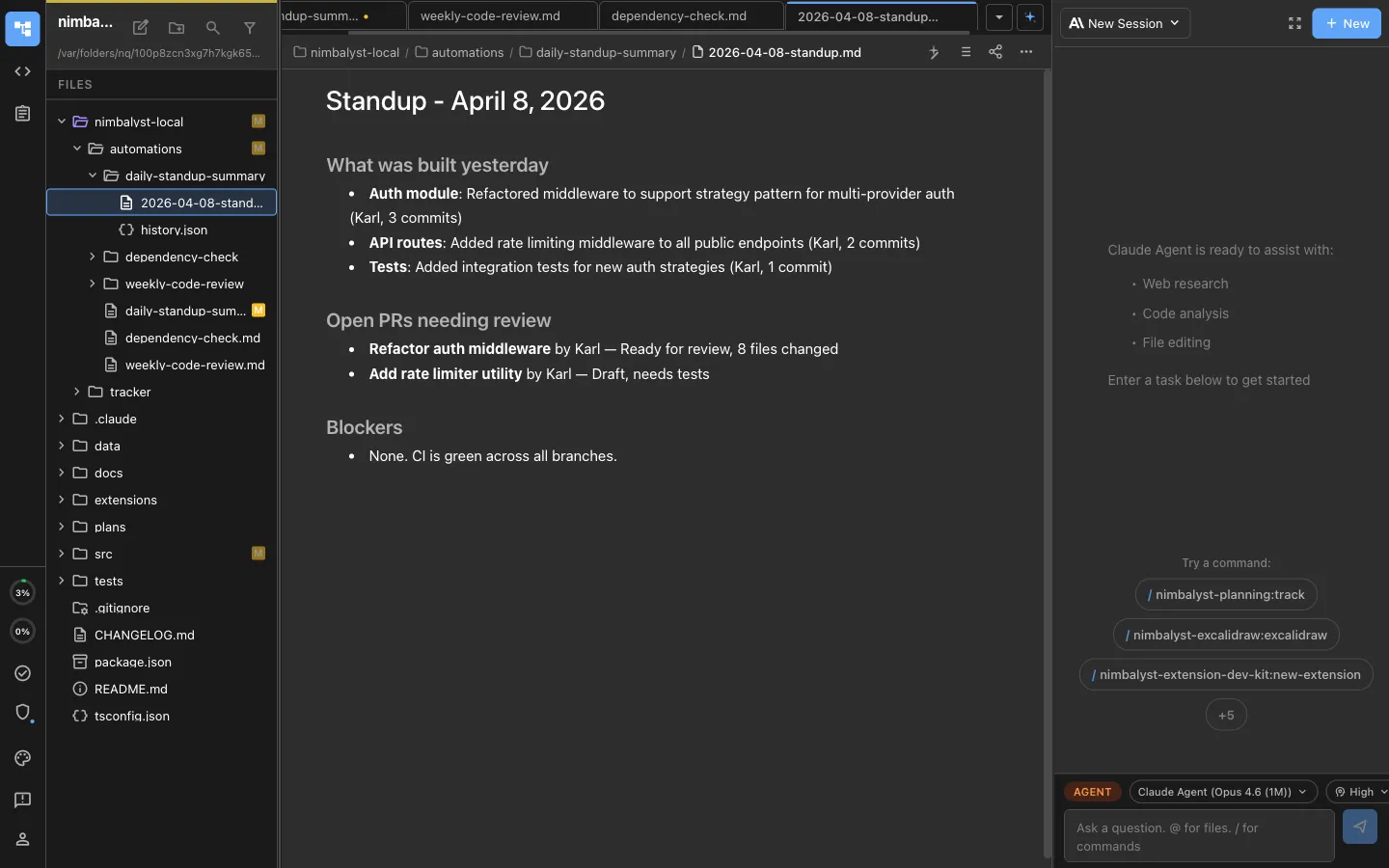Viewport: 1389px width, 868px height.
Task: Toggle the AGENT mode badge
Action: click(1092, 791)
